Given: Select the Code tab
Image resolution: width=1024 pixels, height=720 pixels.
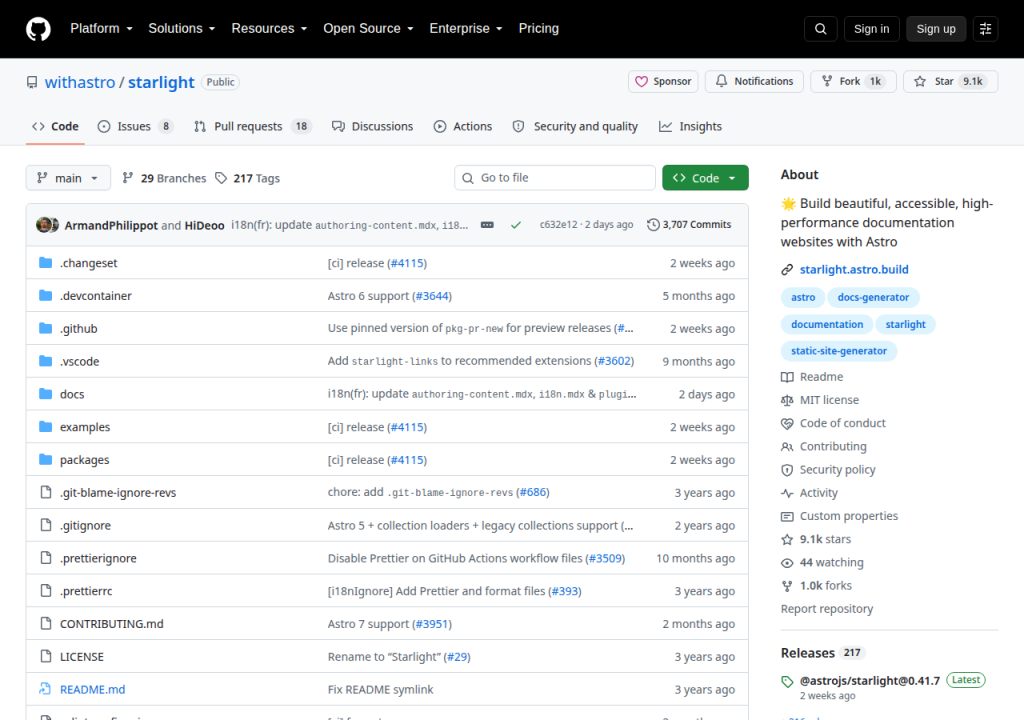Looking at the screenshot, I should 56,126.
